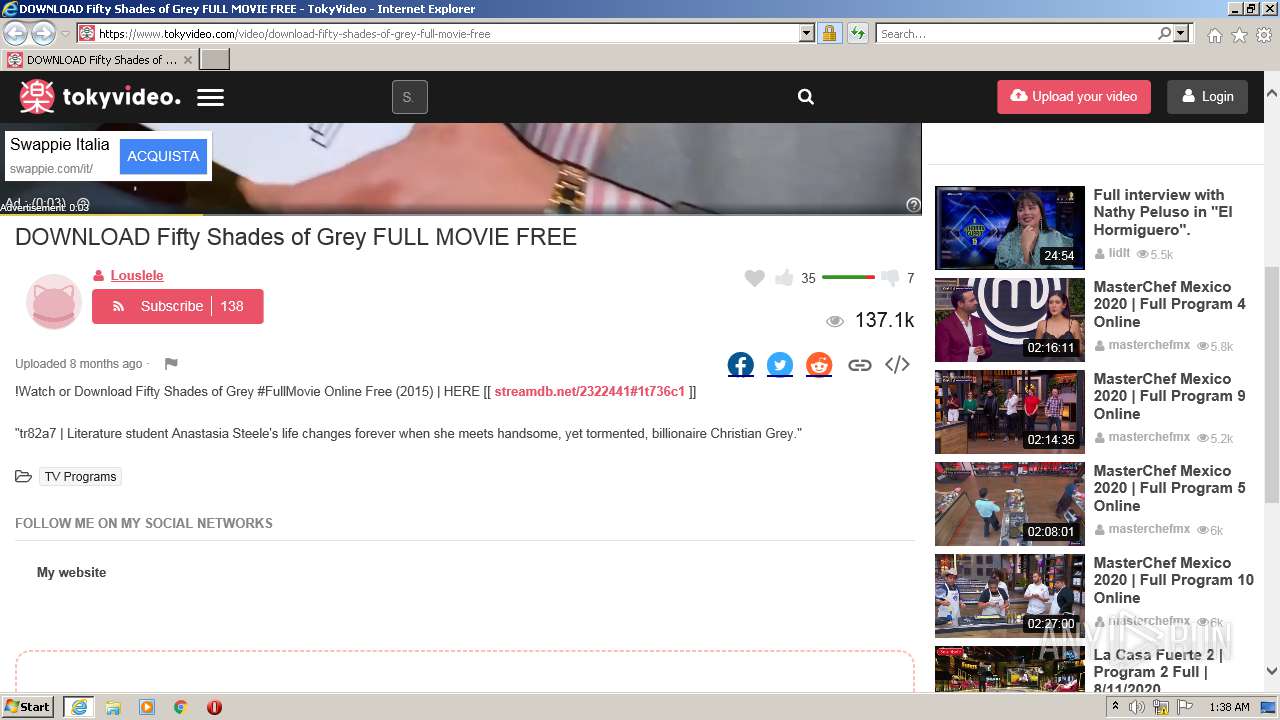The image size is (1280, 720).
Task: Open the TV Programs category tag
Action: point(80,477)
